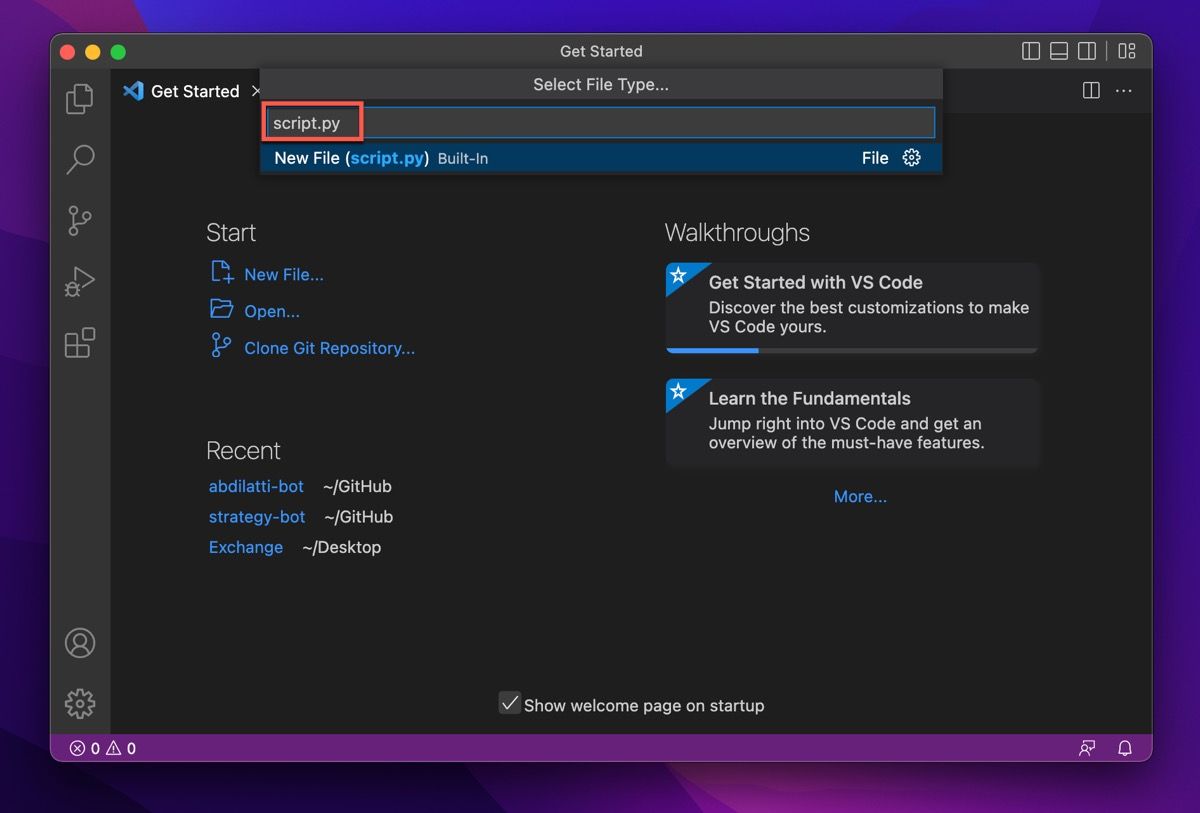The image size is (1200, 813).
Task: Open the Source Control panel icon
Action: pos(80,221)
